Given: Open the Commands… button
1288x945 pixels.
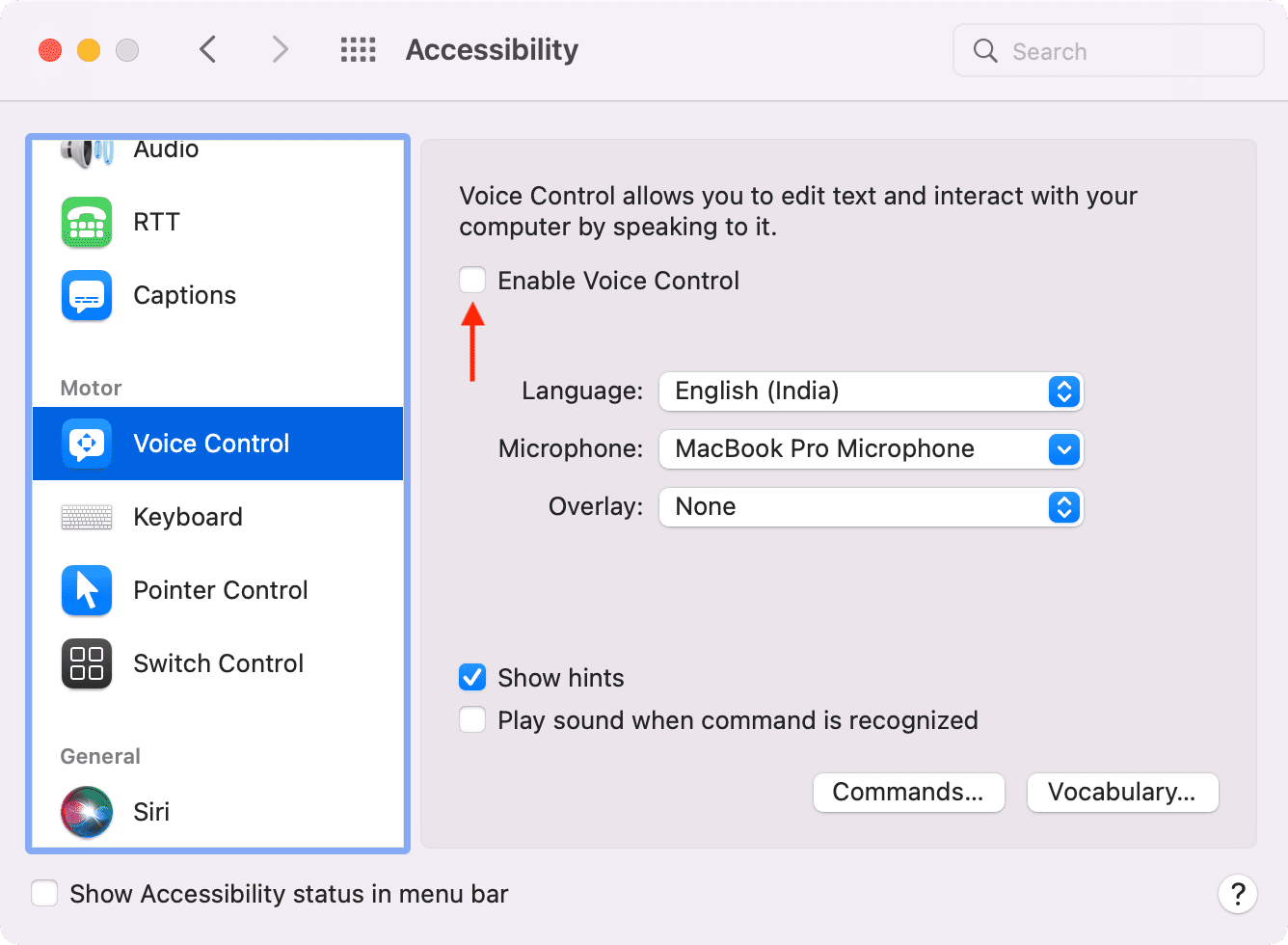Looking at the screenshot, I should click(x=908, y=793).
